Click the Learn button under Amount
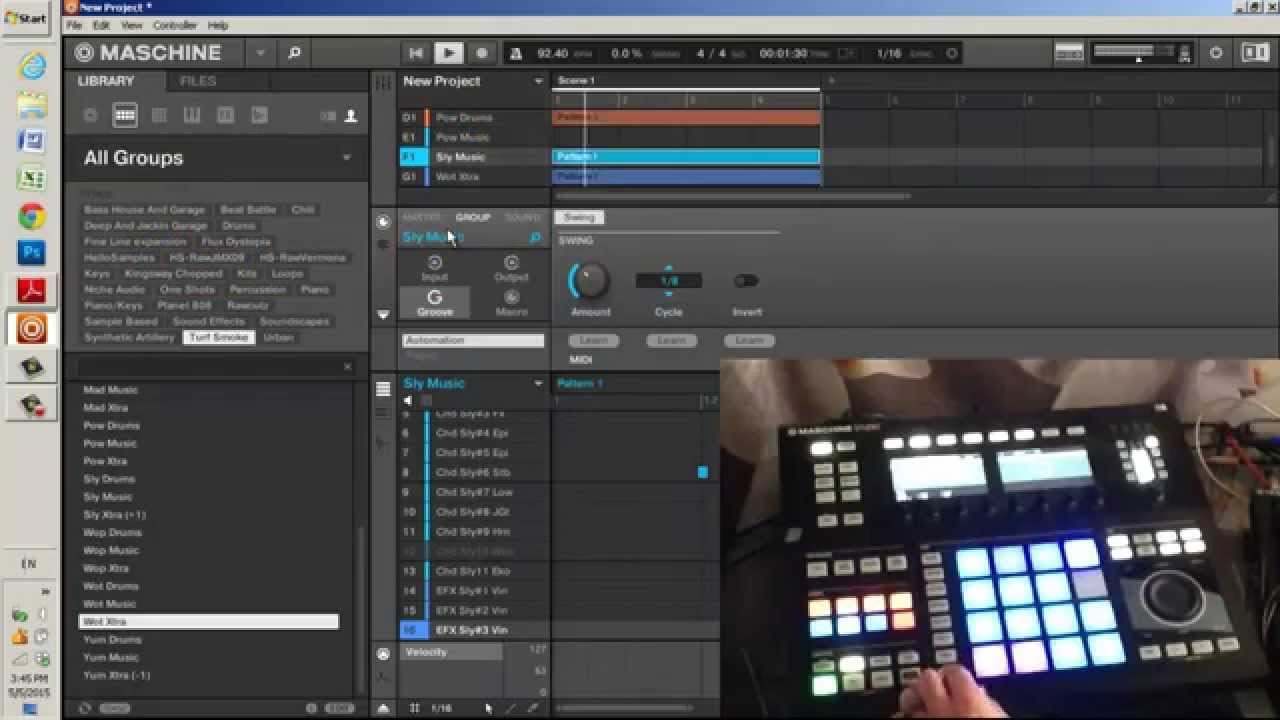Viewport: 1280px width, 720px height. pos(593,341)
